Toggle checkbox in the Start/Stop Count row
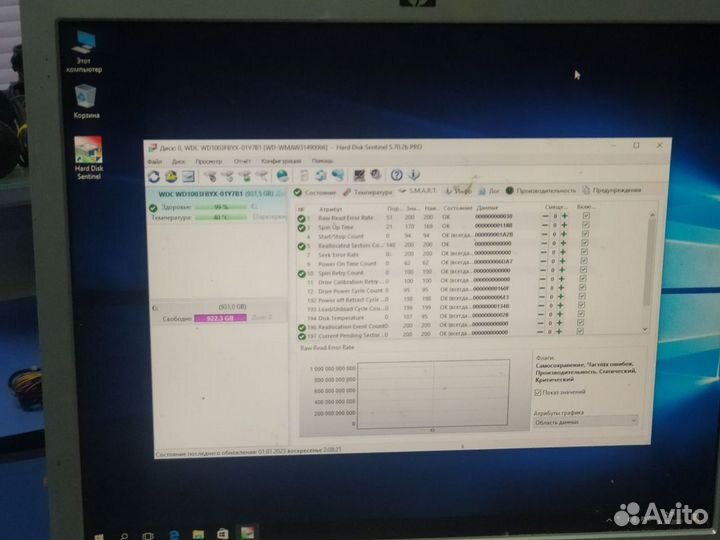 tap(585, 233)
